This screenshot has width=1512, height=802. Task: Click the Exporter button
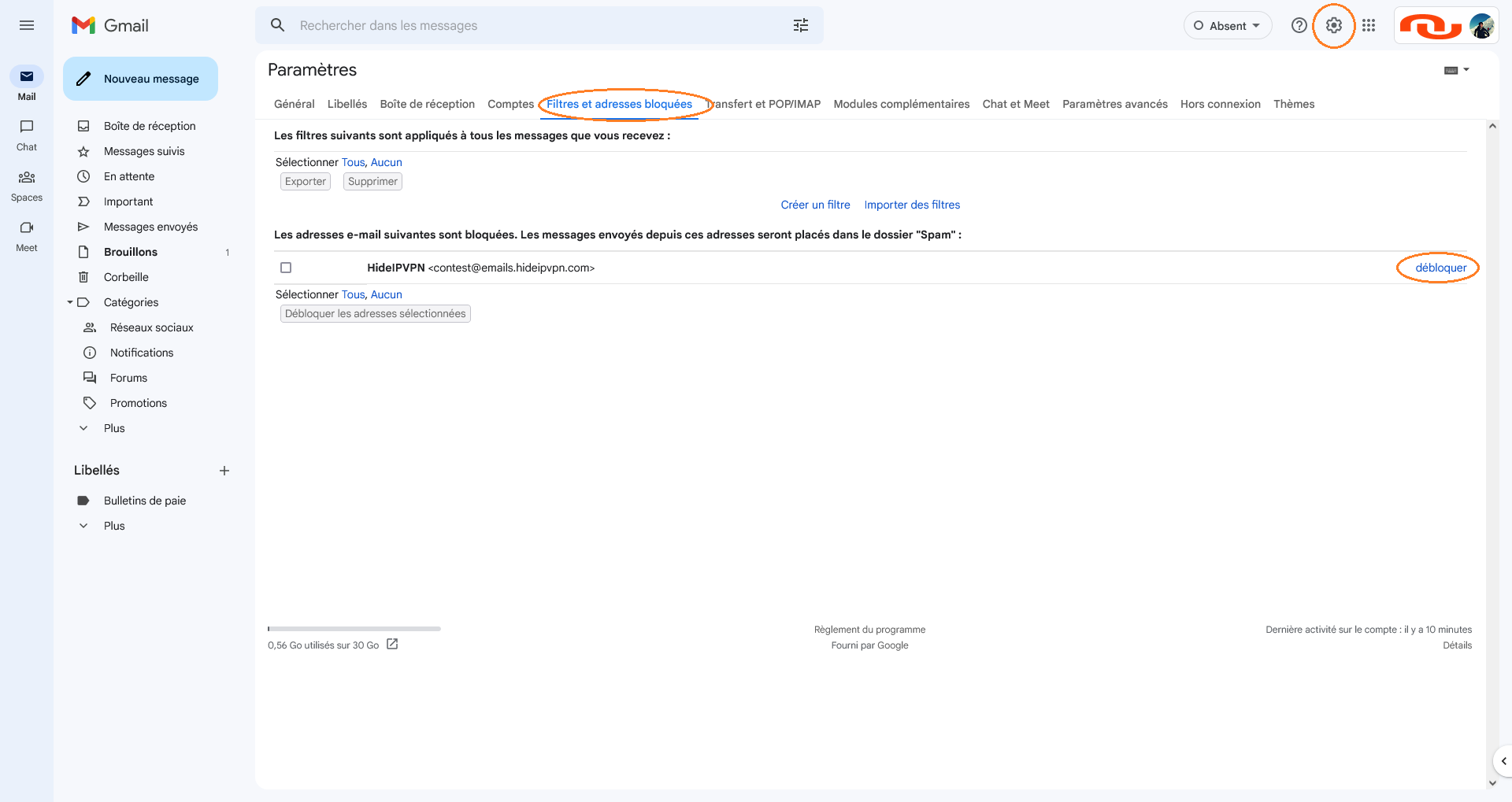tap(306, 181)
